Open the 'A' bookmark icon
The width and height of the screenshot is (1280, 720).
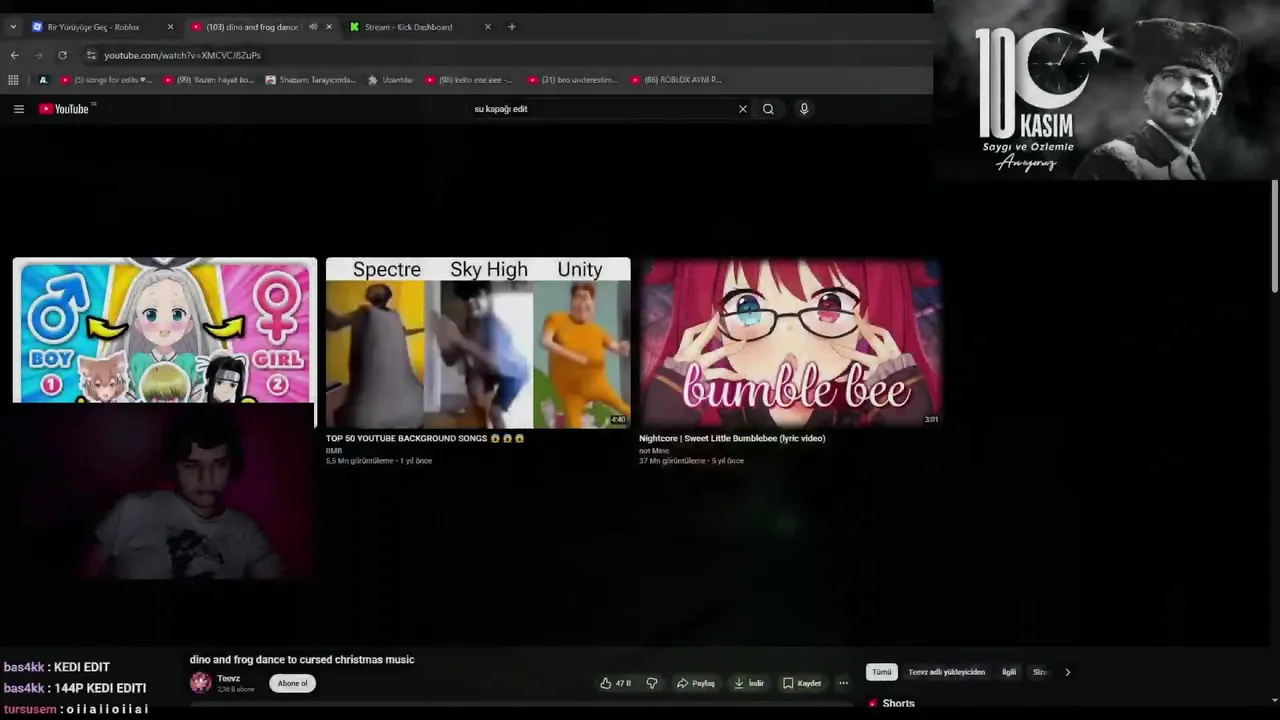pyautogui.click(x=43, y=80)
